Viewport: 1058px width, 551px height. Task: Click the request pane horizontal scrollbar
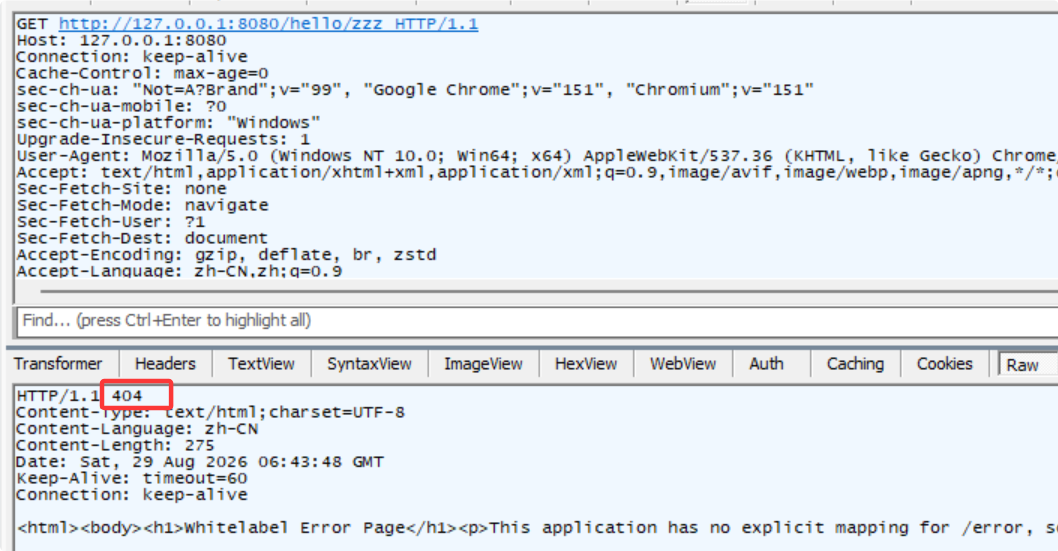[549, 292]
